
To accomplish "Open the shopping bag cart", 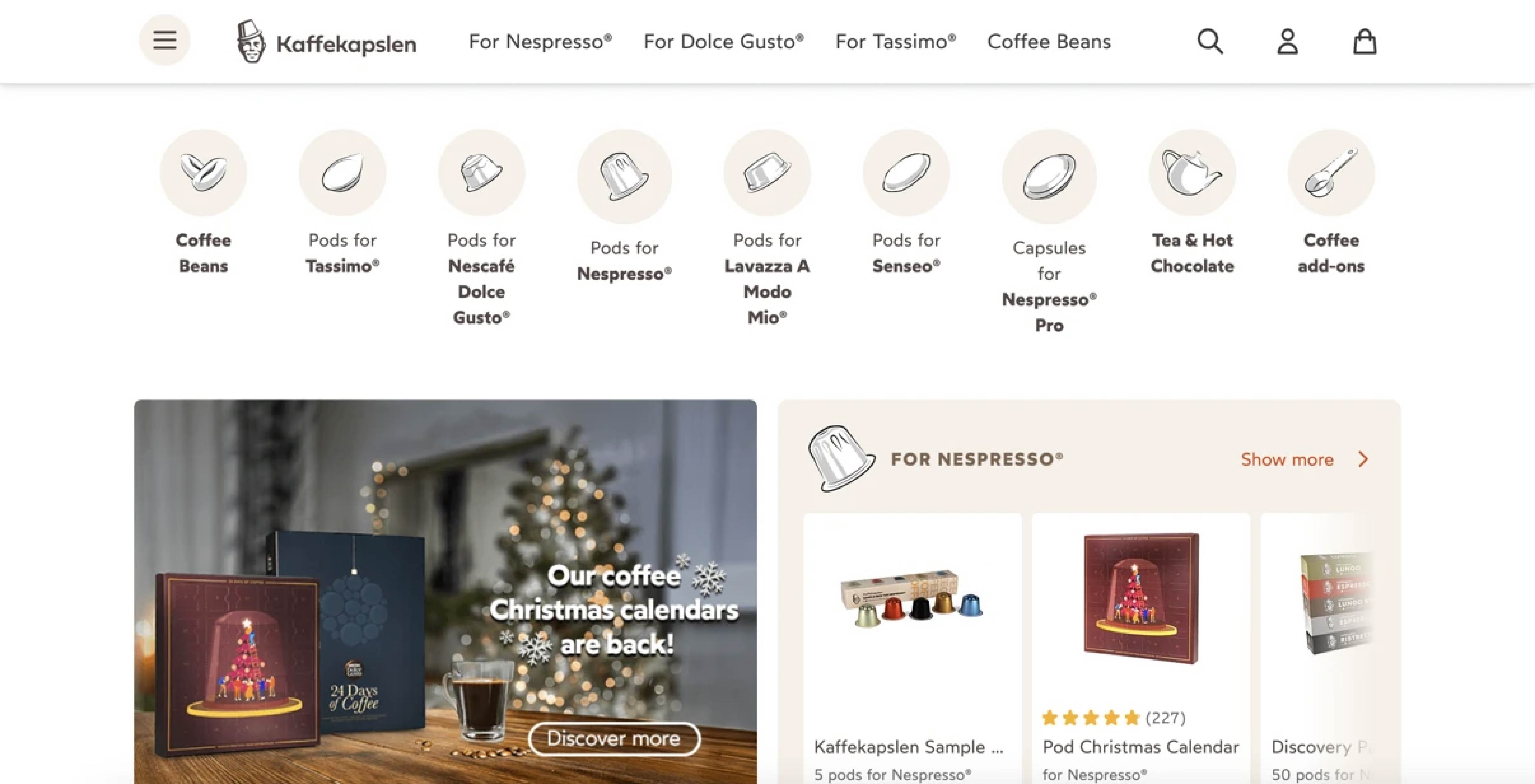I will tap(1365, 42).
